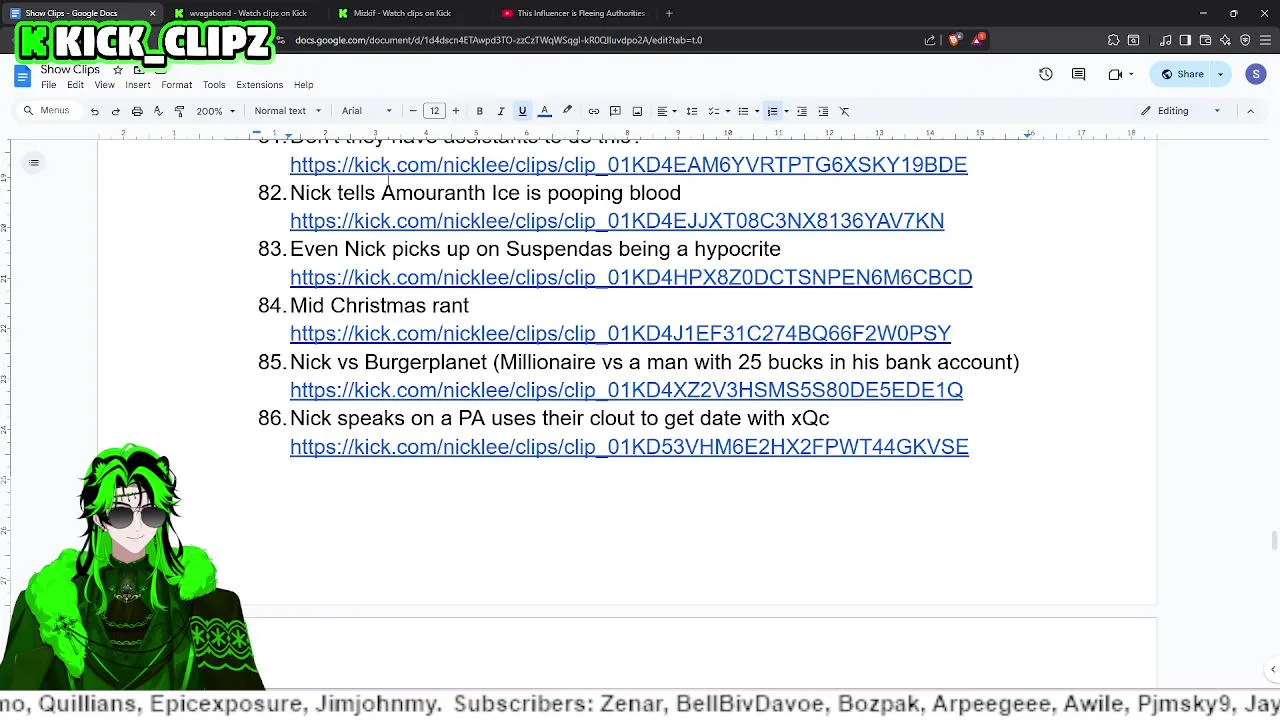Open line and paragraph spacing
The image size is (1280, 720).
pyautogui.click(x=691, y=111)
